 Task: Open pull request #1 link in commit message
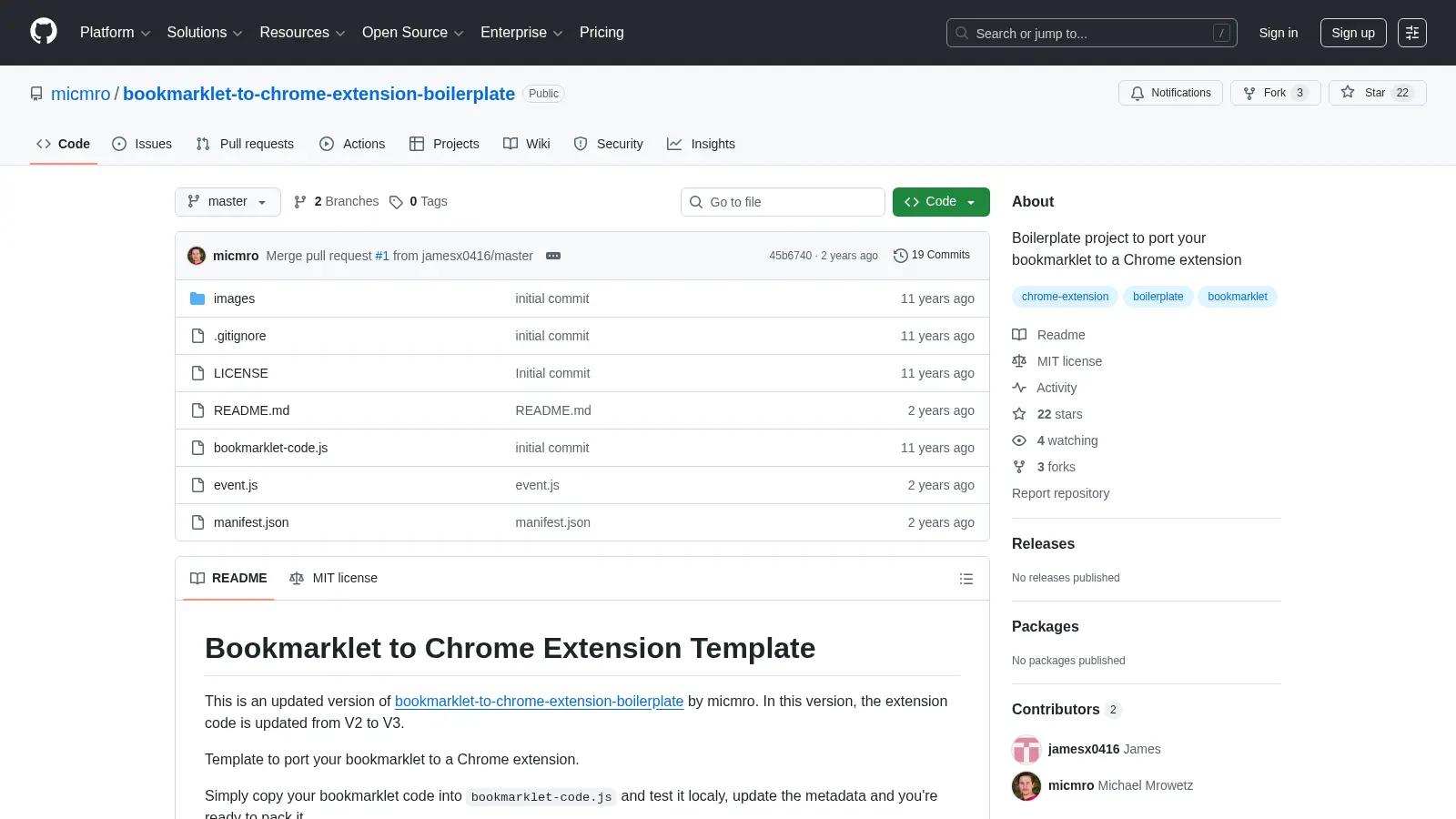click(x=382, y=256)
